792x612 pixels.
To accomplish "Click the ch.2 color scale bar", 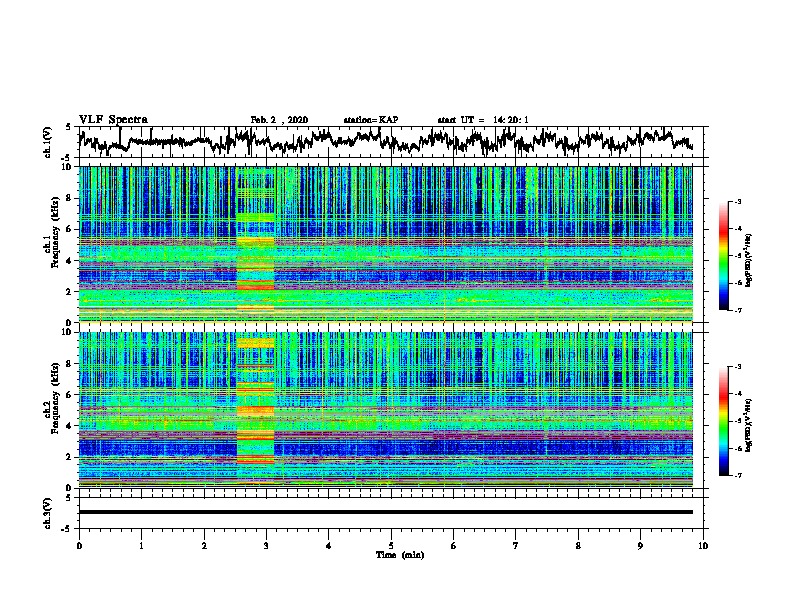I will tap(723, 421).
